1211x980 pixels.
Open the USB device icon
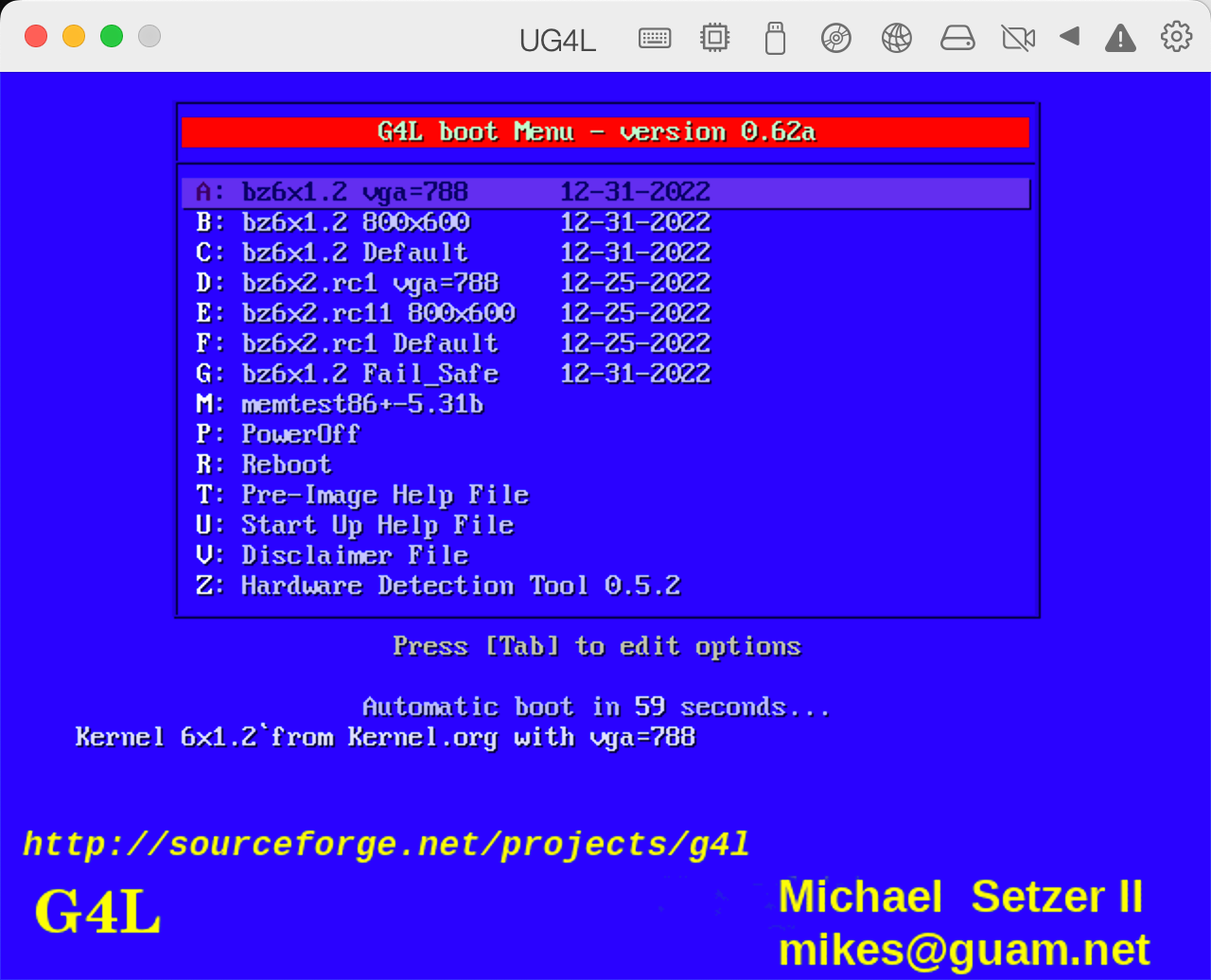775,38
